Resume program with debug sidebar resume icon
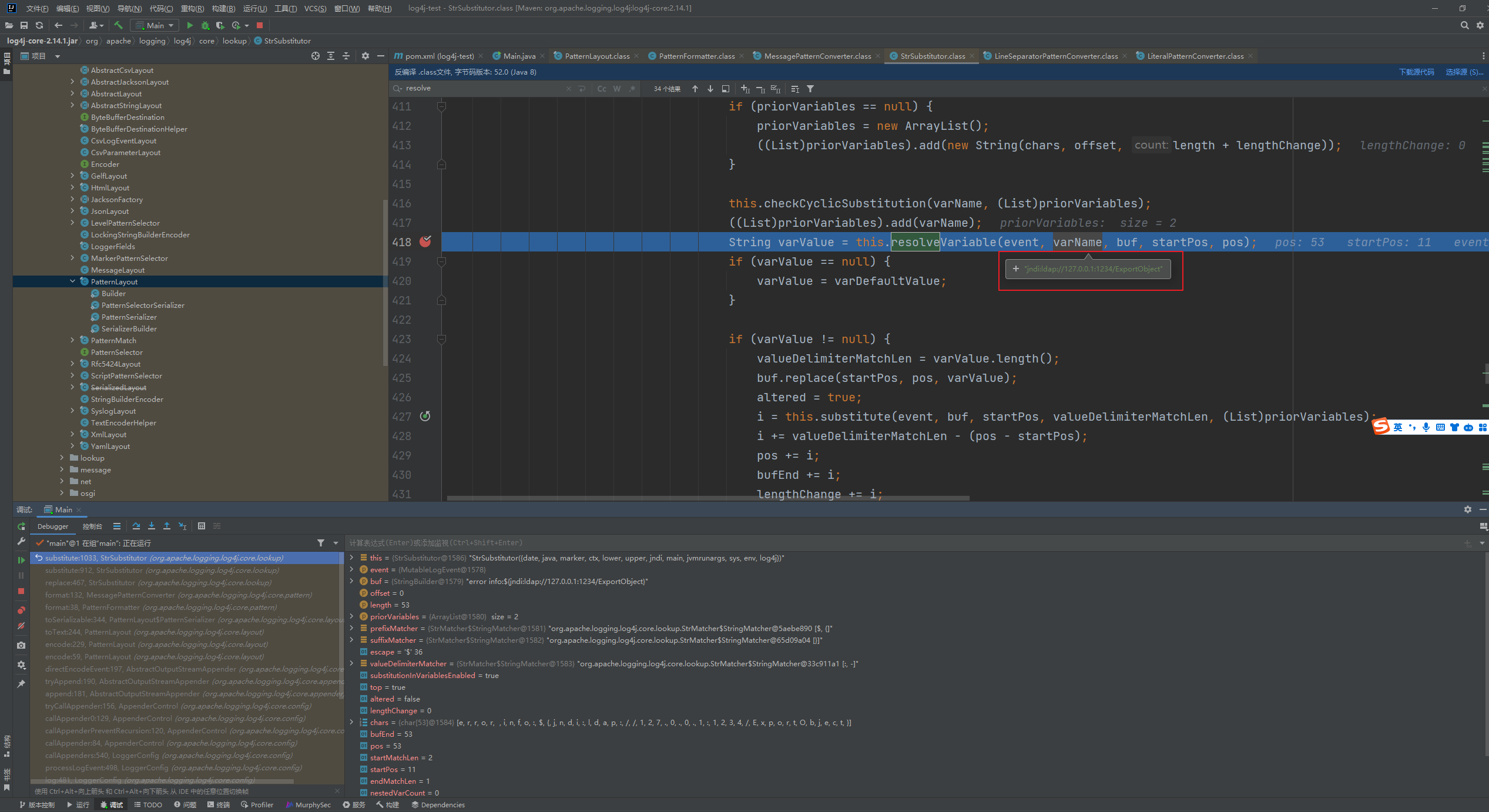 21,560
